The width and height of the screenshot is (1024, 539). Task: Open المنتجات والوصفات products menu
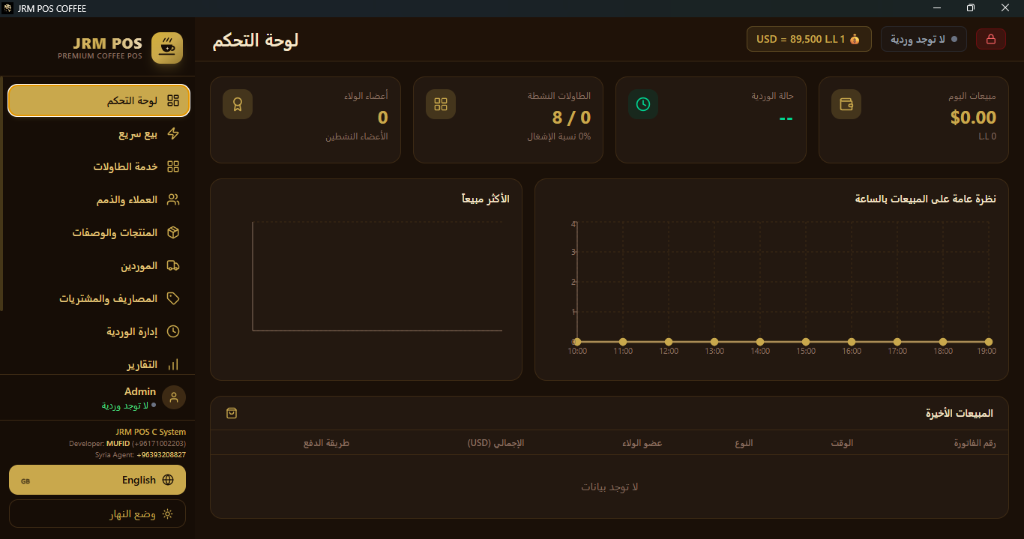tap(99, 233)
